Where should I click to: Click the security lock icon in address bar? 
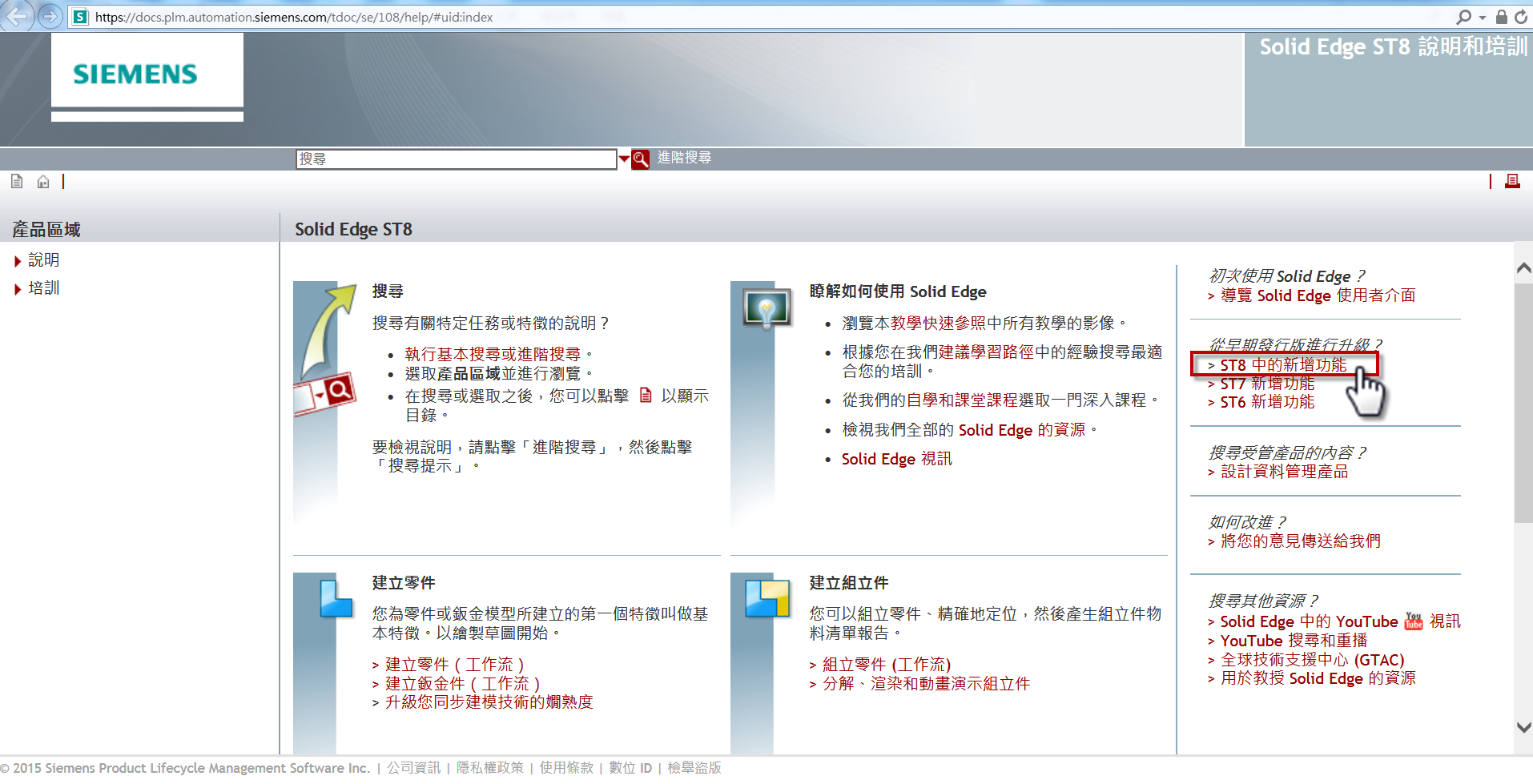(1502, 17)
